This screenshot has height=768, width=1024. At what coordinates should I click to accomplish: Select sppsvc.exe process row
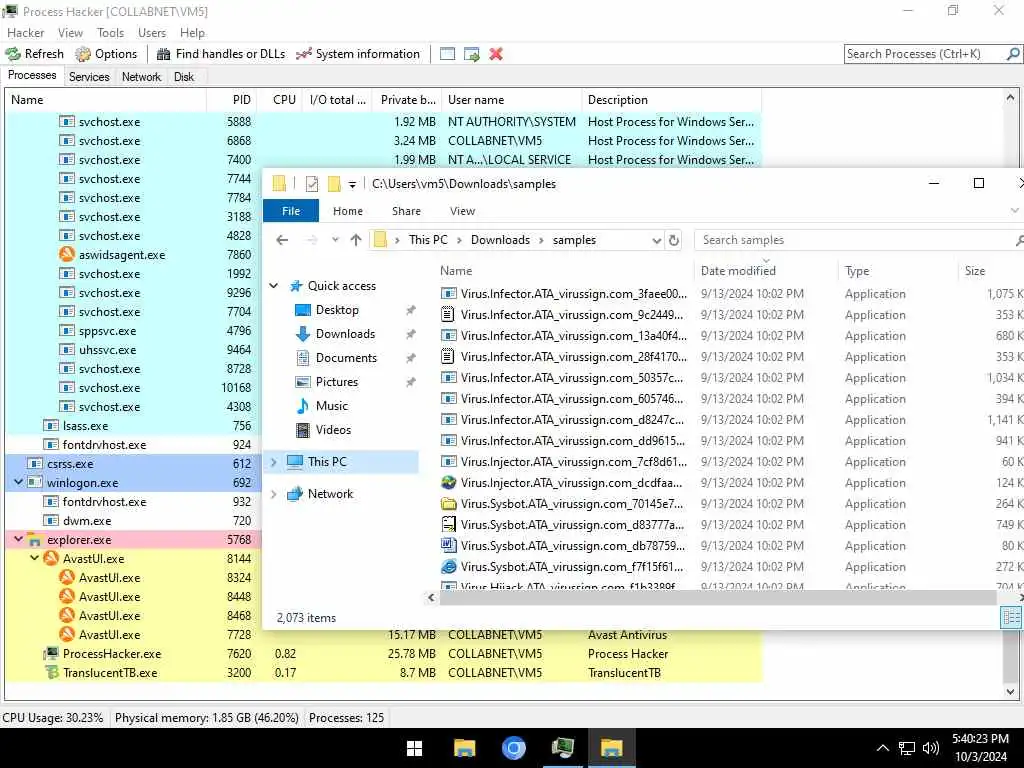point(133,330)
